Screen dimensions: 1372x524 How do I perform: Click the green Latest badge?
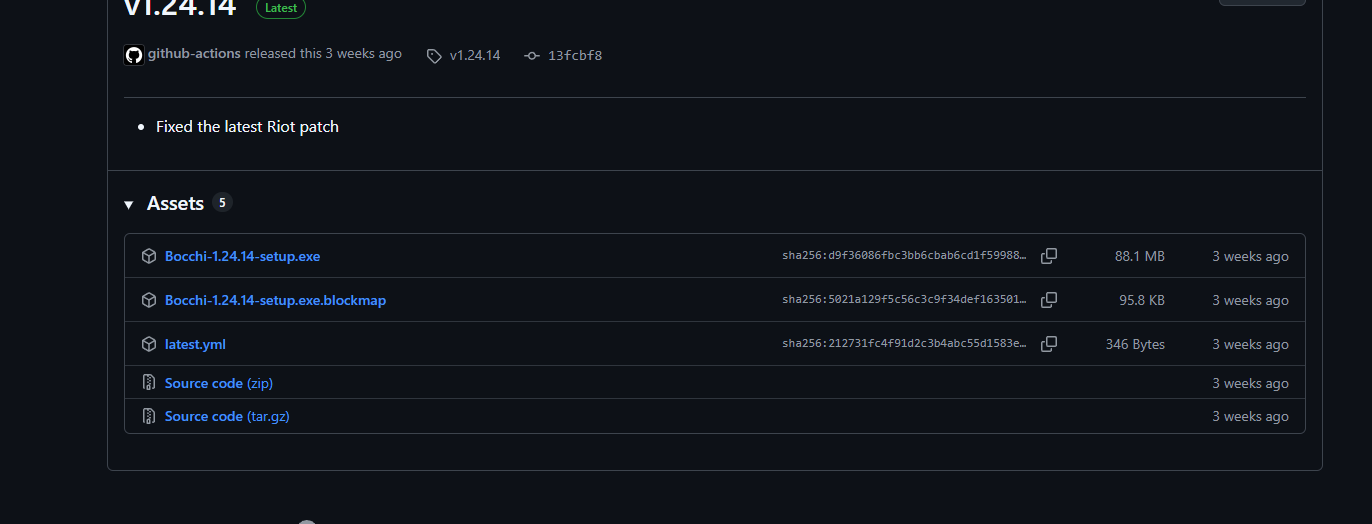[x=281, y=8]
